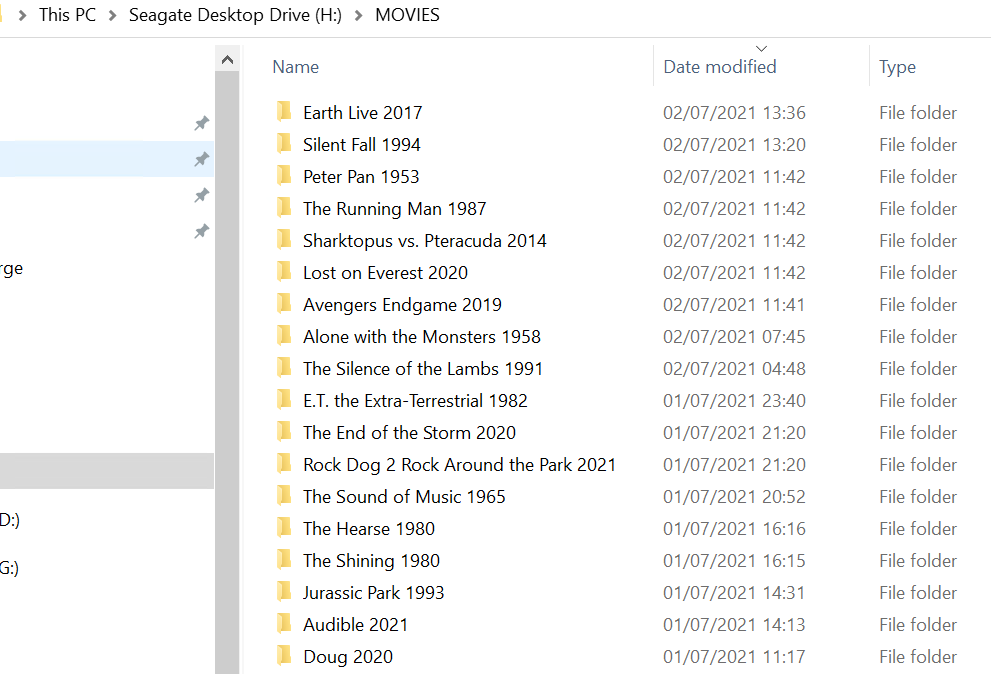
Task: Click the folder icon beside The Hearse 1980
Action: 284,527
